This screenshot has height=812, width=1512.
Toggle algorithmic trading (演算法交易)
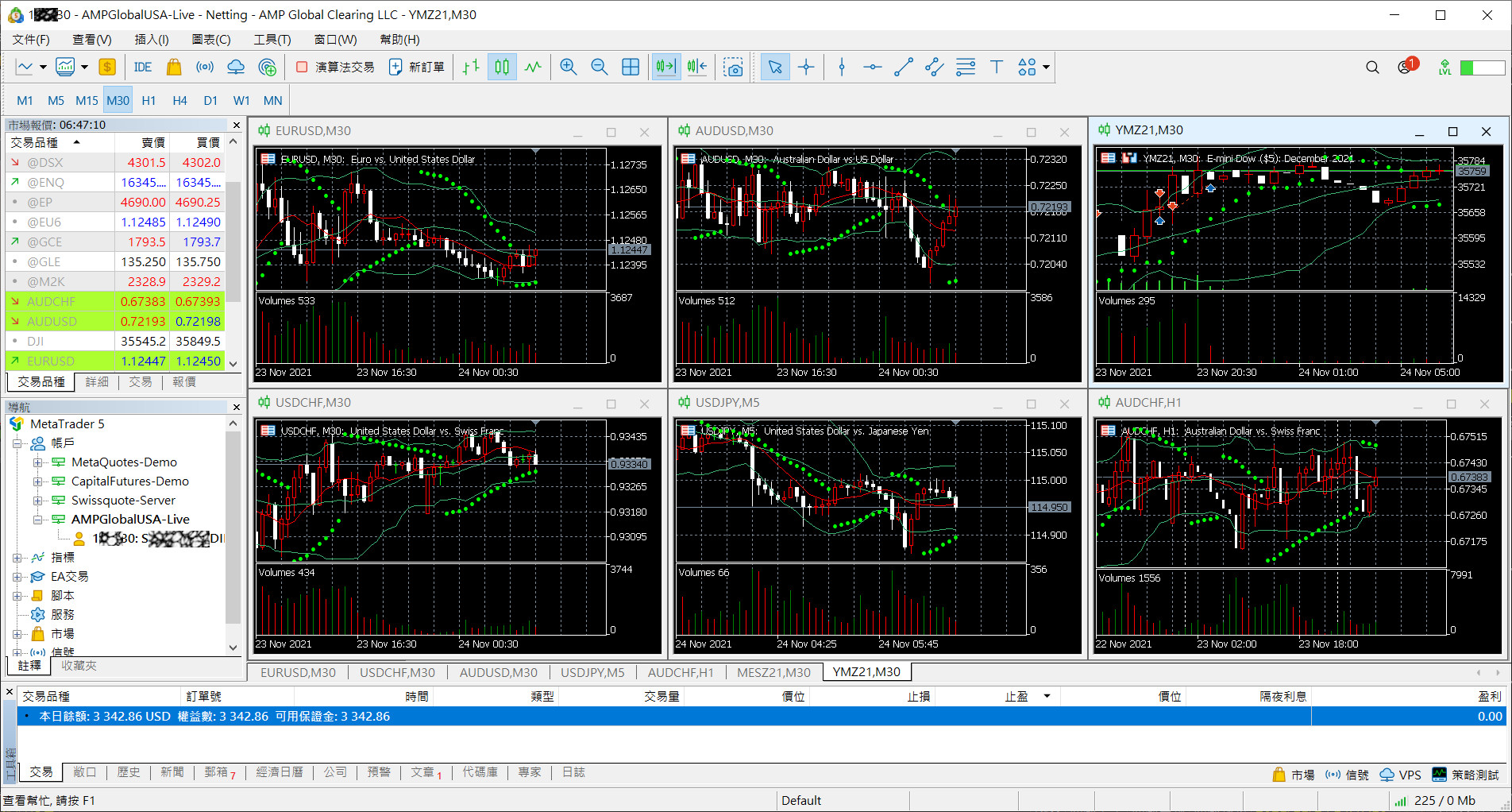tap(334, 68)
